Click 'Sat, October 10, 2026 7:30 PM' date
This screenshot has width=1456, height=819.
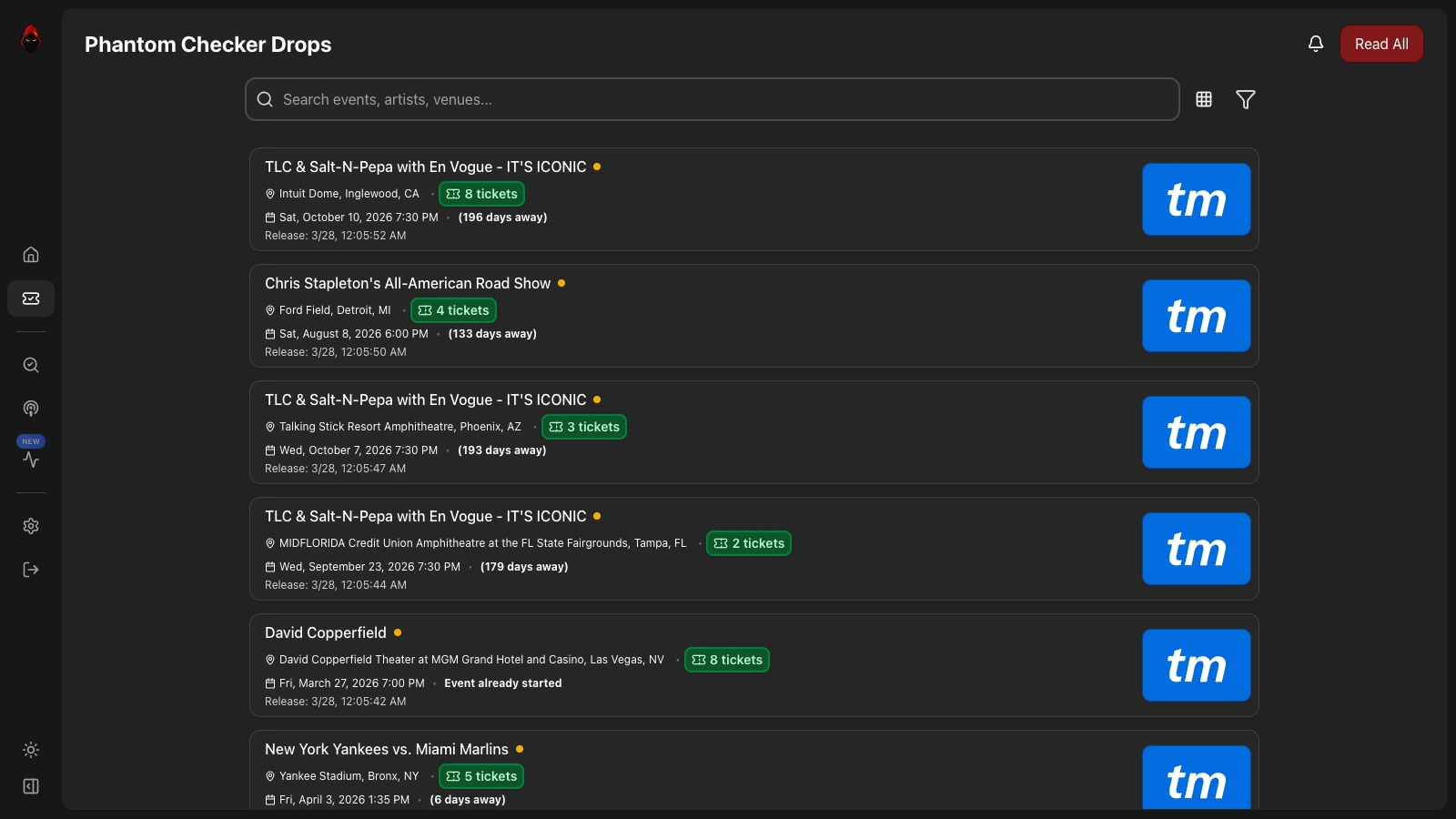(x=359, y=217)
